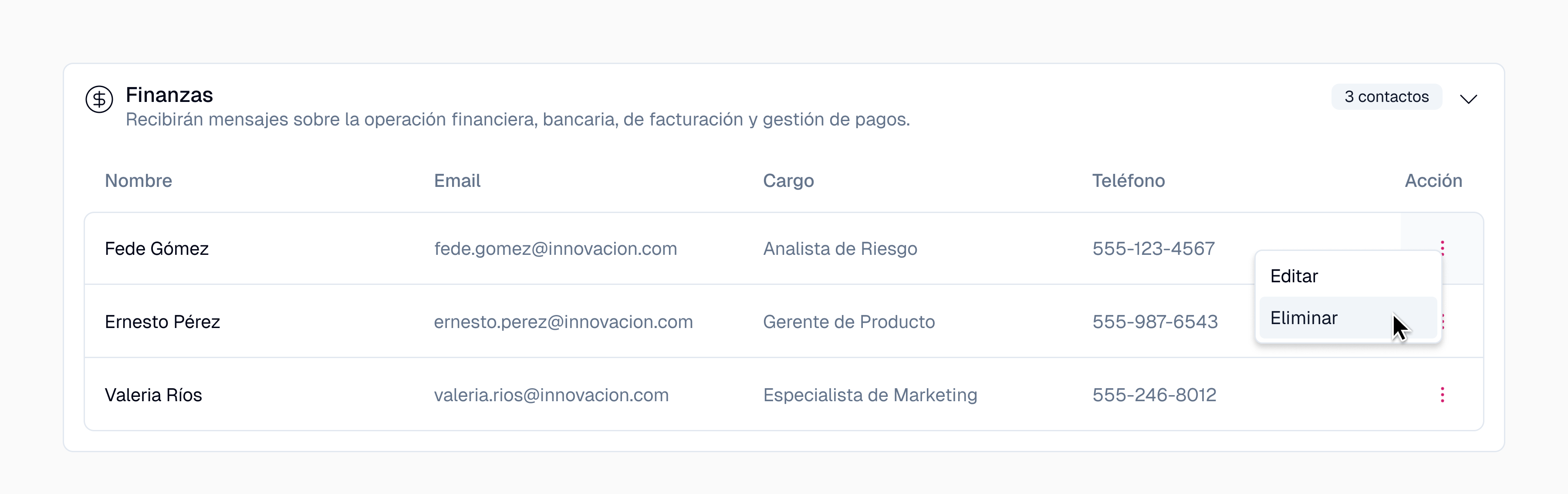Click valeria.rios@innovacion.com email address
The height and width of the screenshot is (494, 1568).
551,395
